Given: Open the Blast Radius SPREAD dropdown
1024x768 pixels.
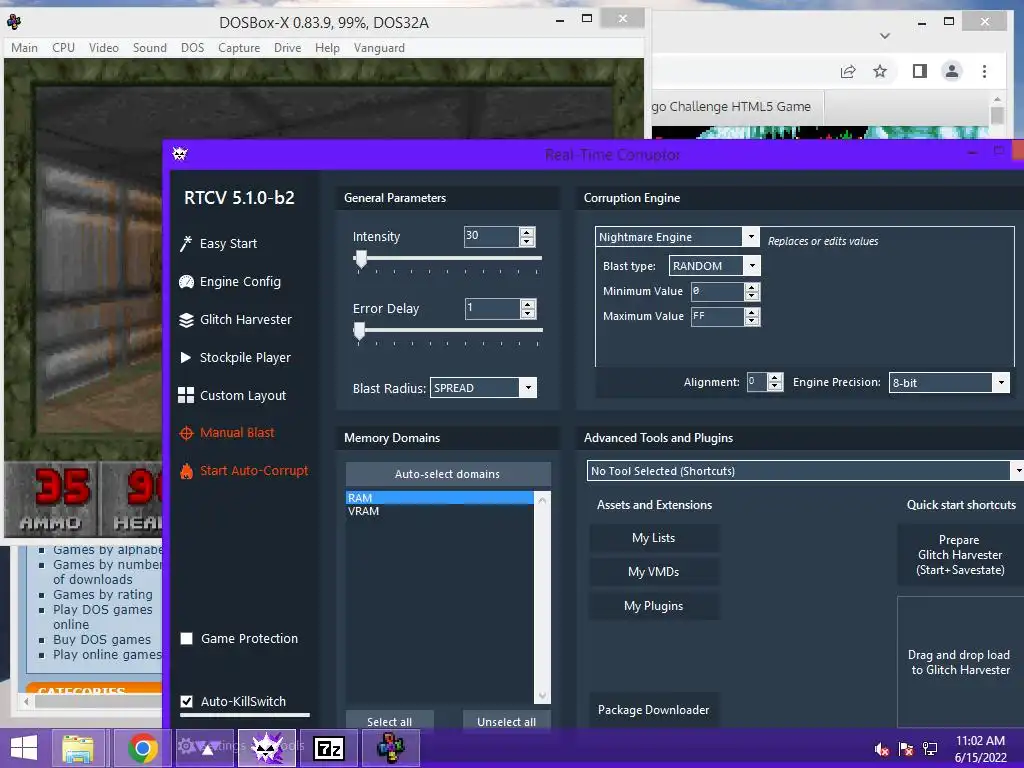Looking at the screenshot, I should click(x=528, y=388).
